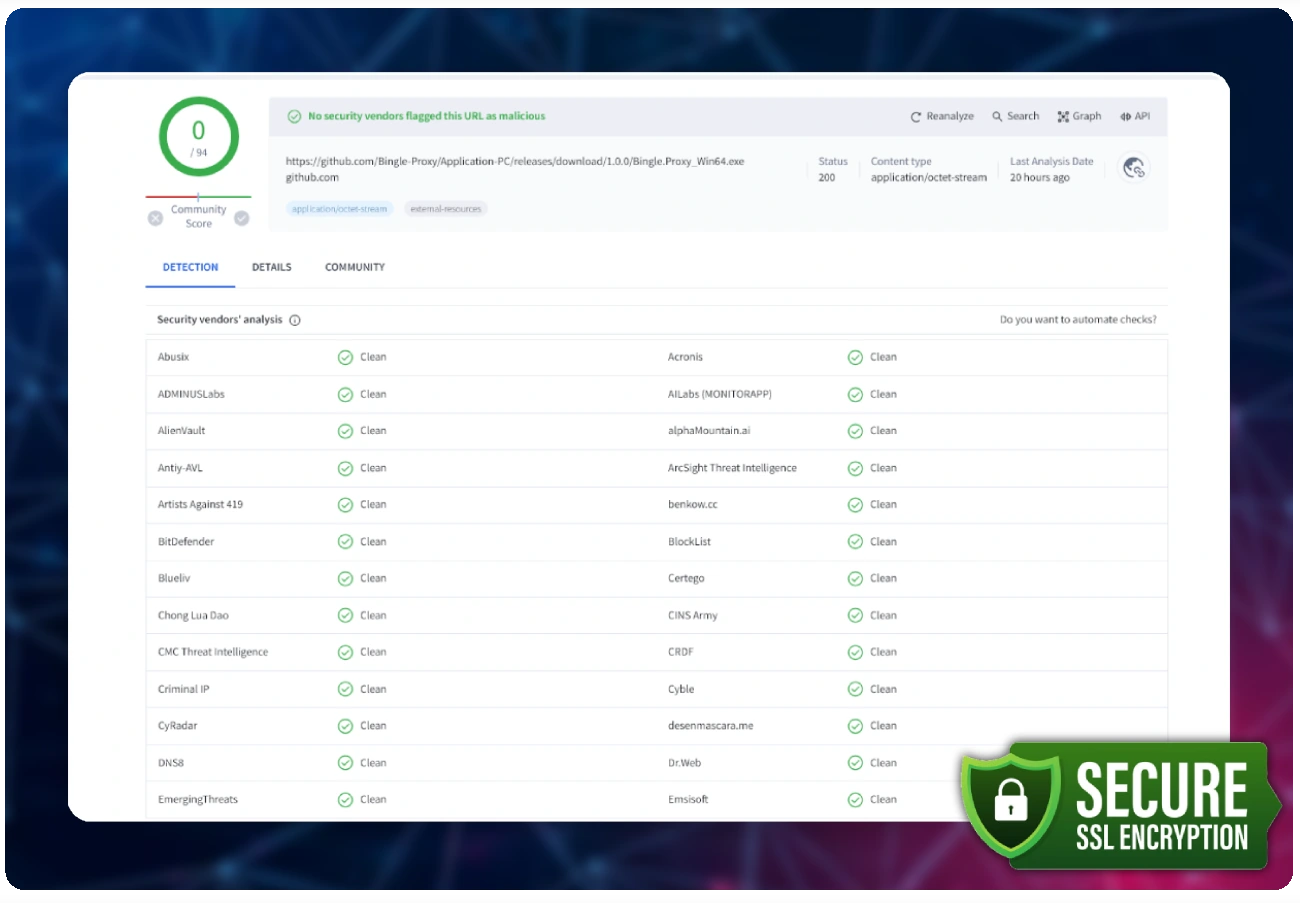Switch to the DETAILS tab

(272, 267)
